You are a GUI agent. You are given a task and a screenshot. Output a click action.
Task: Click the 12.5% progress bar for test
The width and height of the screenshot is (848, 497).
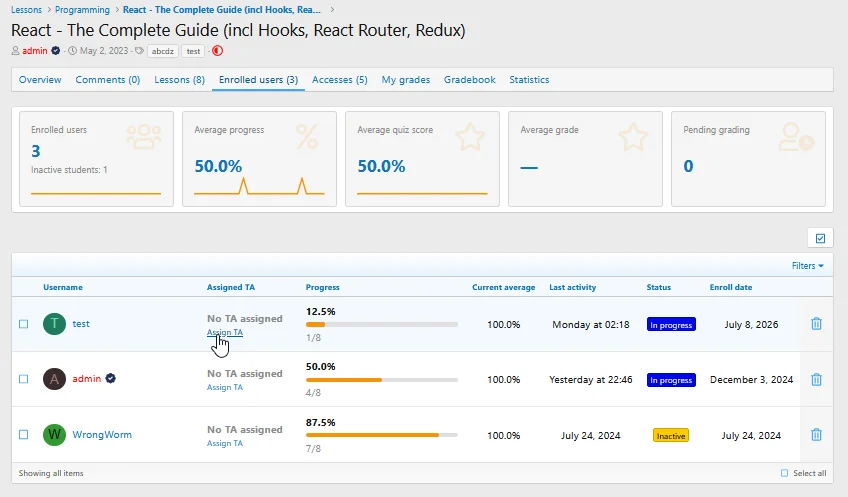tap(382, 324)
